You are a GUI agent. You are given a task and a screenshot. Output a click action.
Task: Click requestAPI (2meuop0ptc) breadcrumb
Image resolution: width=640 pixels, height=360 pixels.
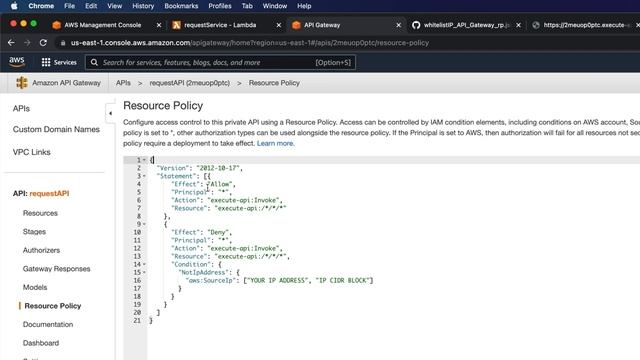189,83
